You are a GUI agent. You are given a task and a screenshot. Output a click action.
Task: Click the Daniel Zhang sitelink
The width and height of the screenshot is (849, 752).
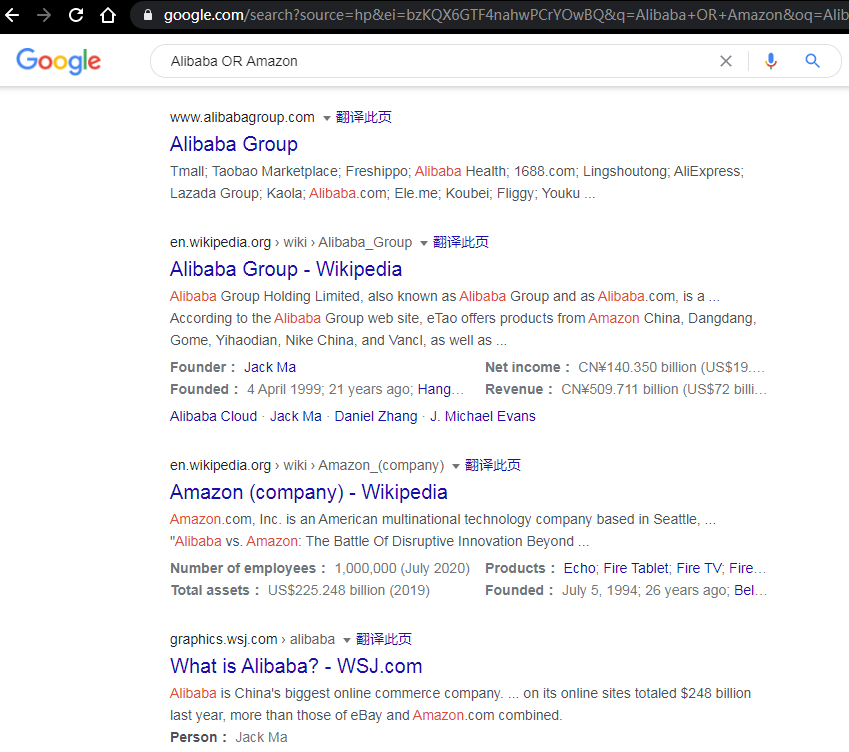tap(376, 416)
